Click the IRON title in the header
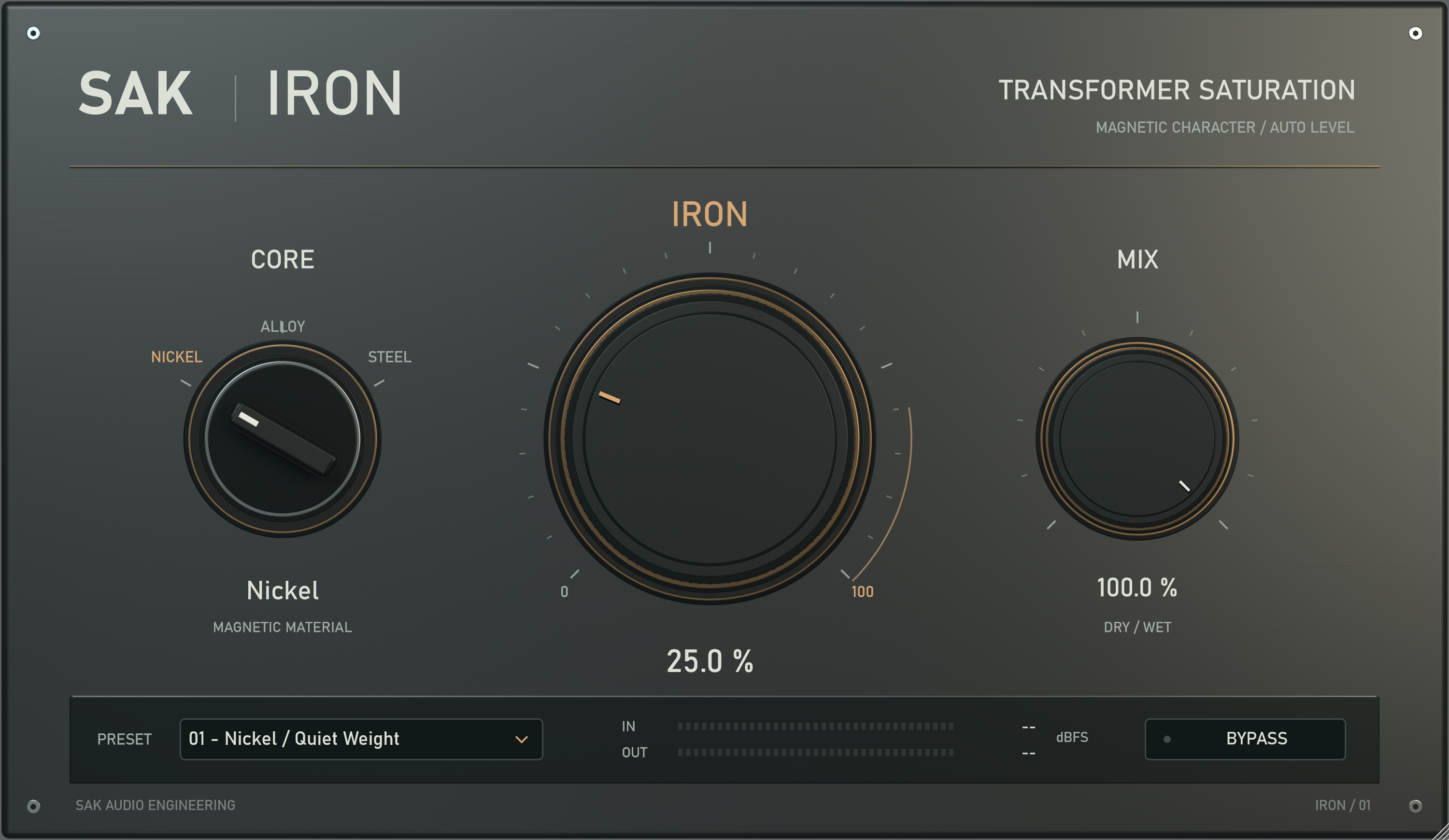This screenshot has height=840, width=1449. (x=334, y=93)
